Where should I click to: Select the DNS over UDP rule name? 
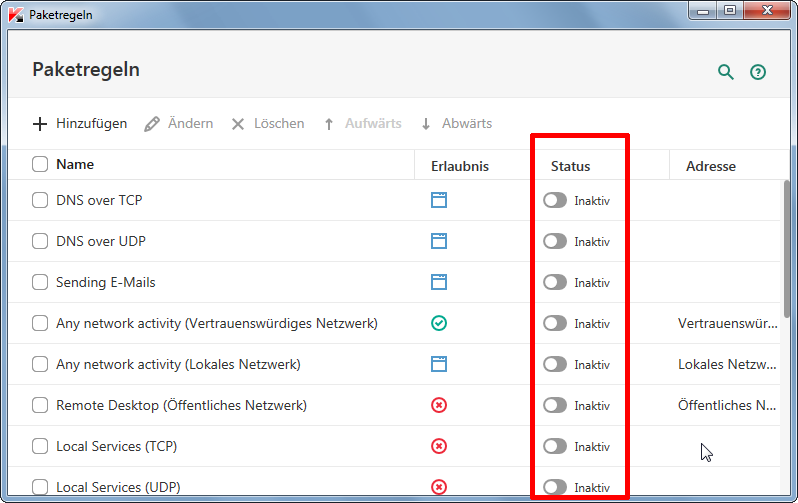101,241
